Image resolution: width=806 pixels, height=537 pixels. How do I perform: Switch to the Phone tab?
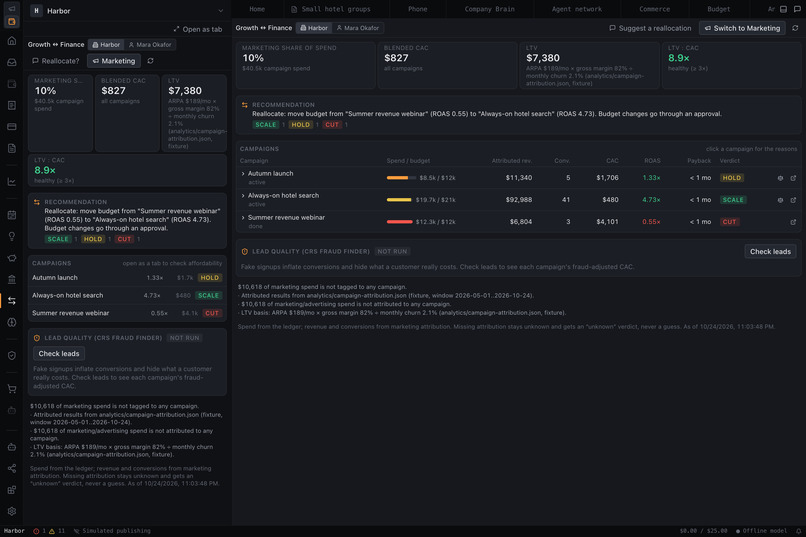[417, 9]
